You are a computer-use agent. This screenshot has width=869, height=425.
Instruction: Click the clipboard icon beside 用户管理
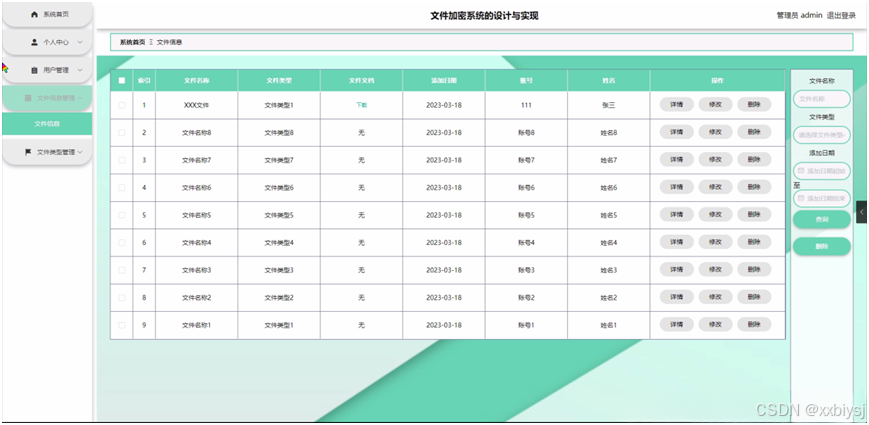(34, 70)
